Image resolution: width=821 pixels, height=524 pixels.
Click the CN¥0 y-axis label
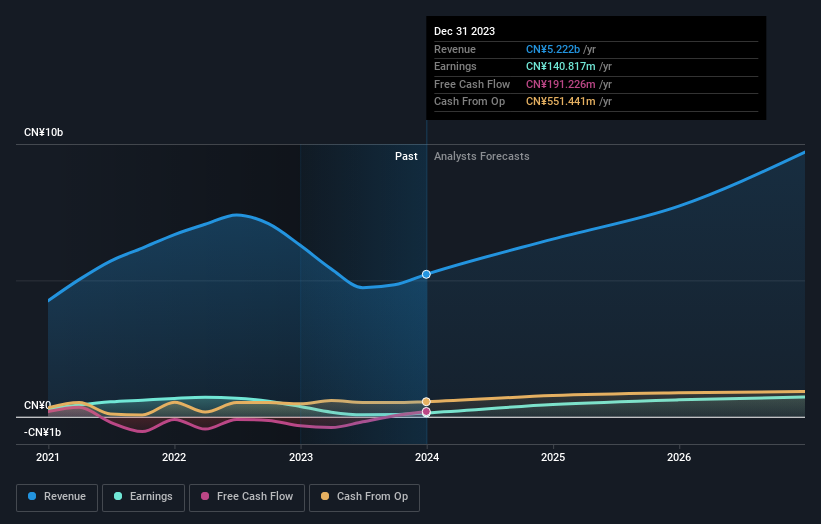point(37,405)
